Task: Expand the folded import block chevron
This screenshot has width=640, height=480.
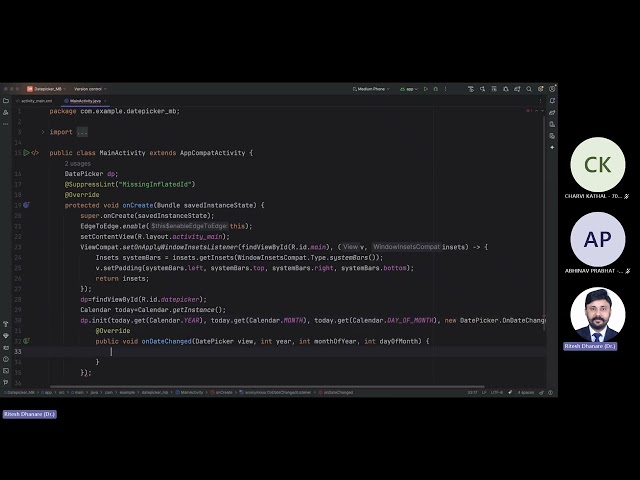Action: [x=43, y=132]
